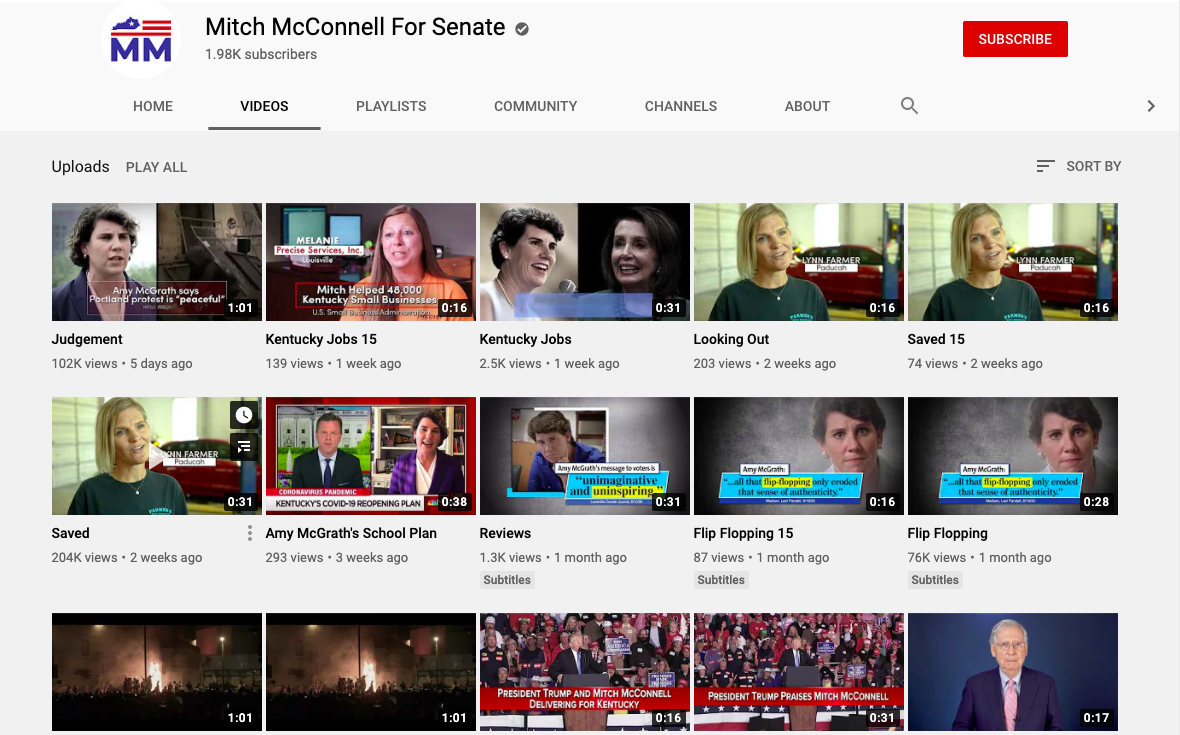The width and height of the screenshot is (1180, 735).
Task: Switch to the Home tab
Action: (x=153, y=106)
